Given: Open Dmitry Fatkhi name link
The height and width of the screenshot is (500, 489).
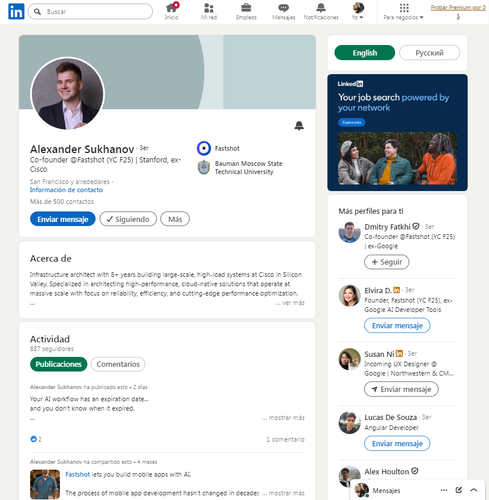Looking at the screenshot, I should pyautogui.click(x=387, y=227).
